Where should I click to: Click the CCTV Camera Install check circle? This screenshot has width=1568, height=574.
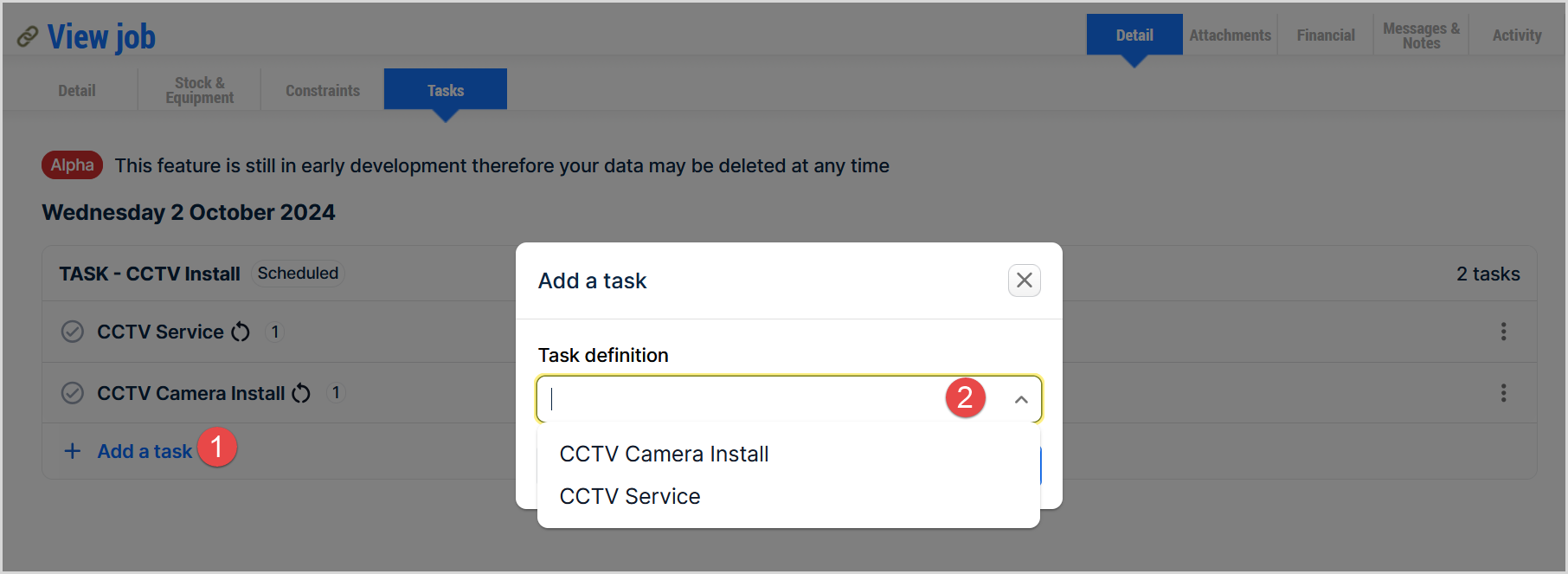pyautogui.click(x=73, y=393)
